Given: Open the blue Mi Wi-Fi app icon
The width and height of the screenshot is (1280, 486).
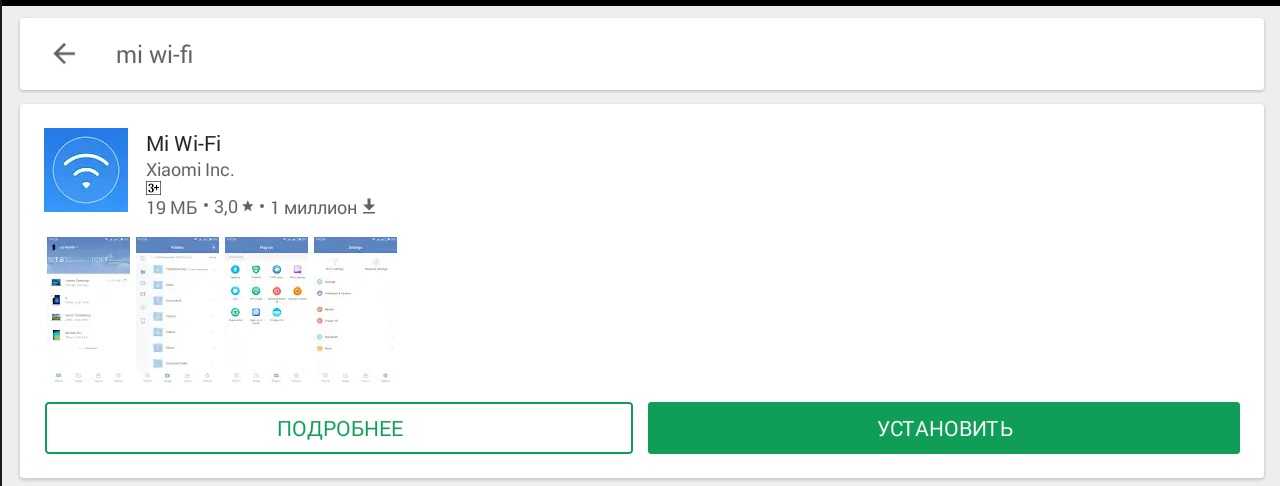Looking at the screenshot, I should pyautogui.click(x=86, y=170).
